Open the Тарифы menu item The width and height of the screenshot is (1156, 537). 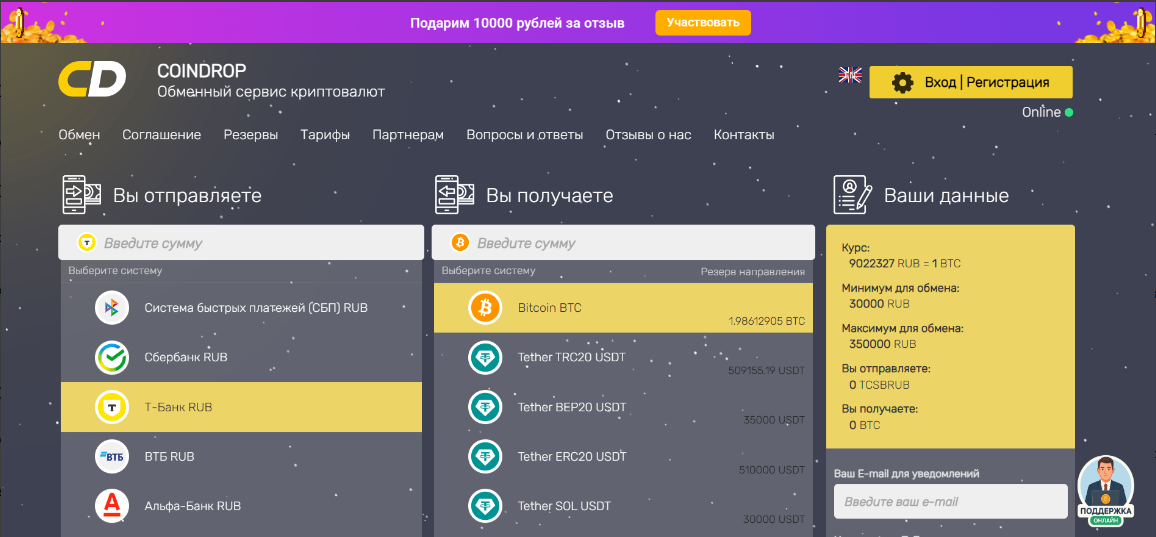[x=325, y=135]
